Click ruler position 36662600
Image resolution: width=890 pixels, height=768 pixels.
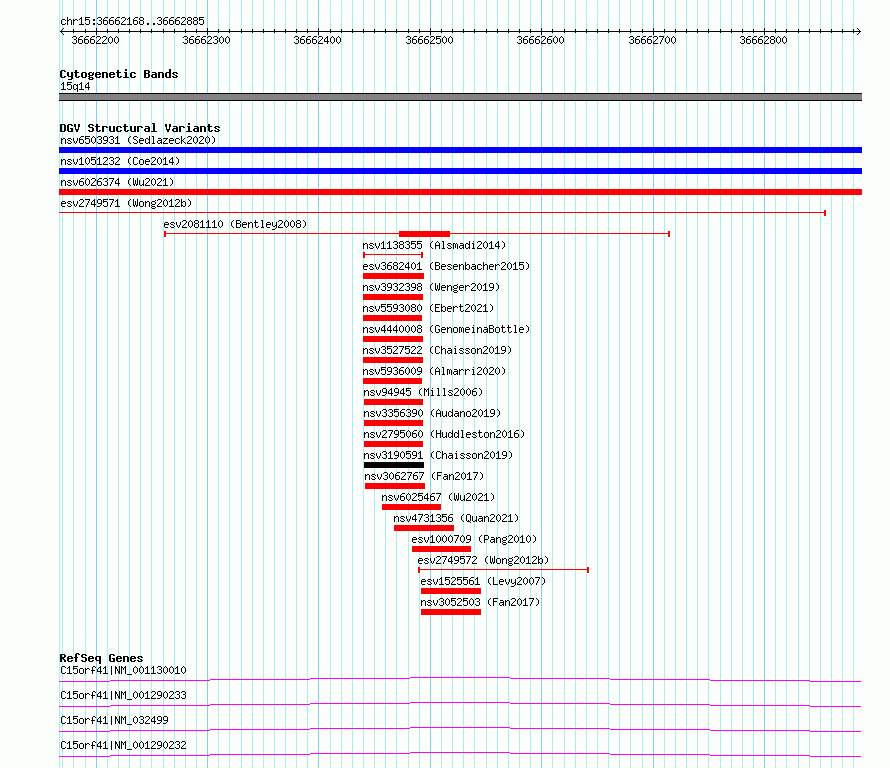541,40
